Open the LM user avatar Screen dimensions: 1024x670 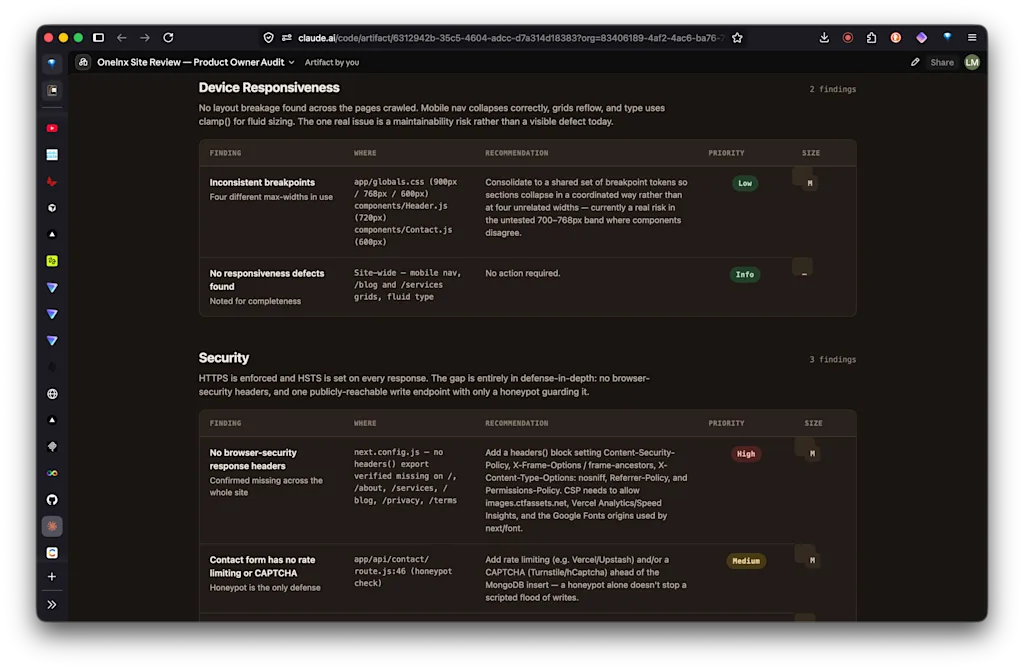coord(972,62)
